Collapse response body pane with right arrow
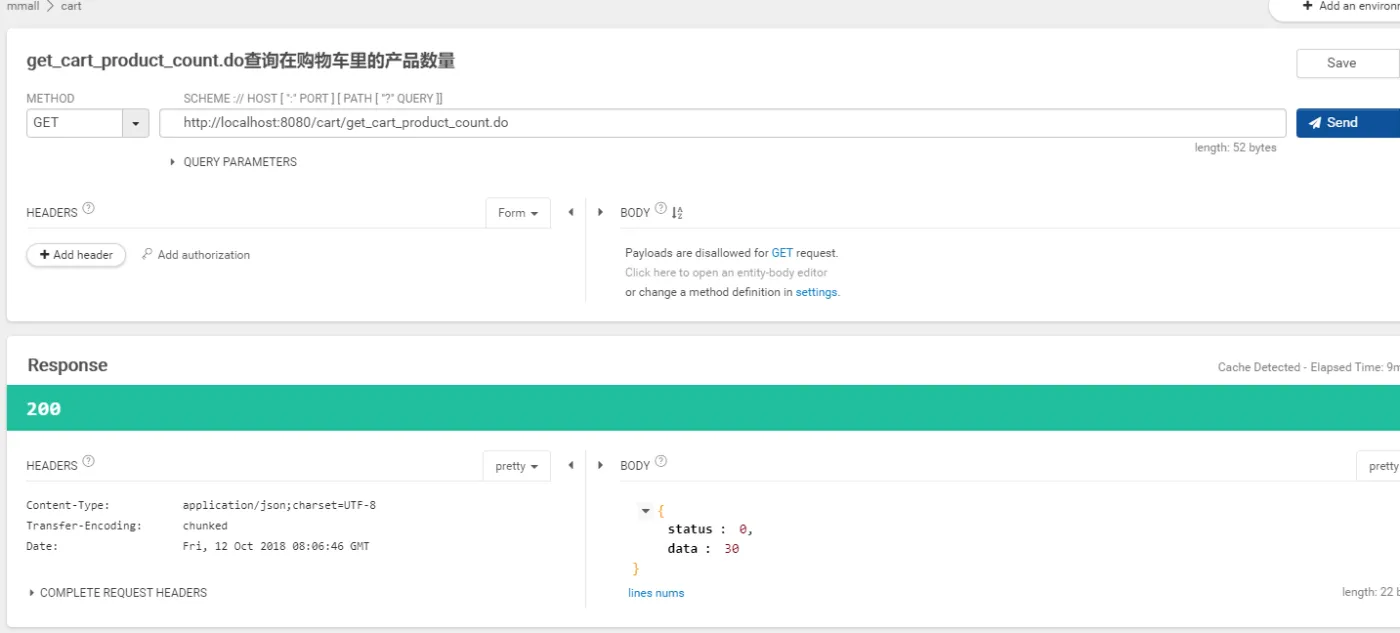Viewport: 1400px width, 633px height. click(x=600, y=465)
